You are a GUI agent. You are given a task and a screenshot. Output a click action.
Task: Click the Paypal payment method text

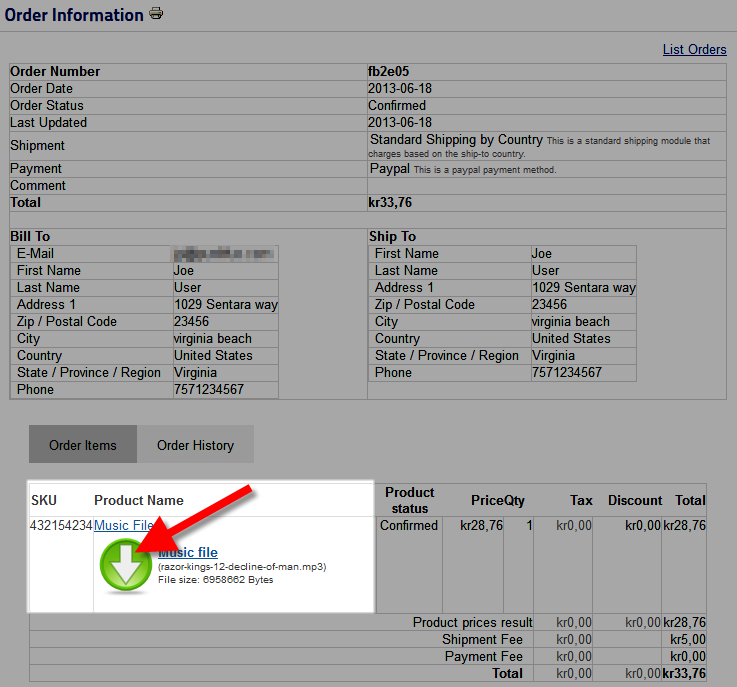(390, 169)
